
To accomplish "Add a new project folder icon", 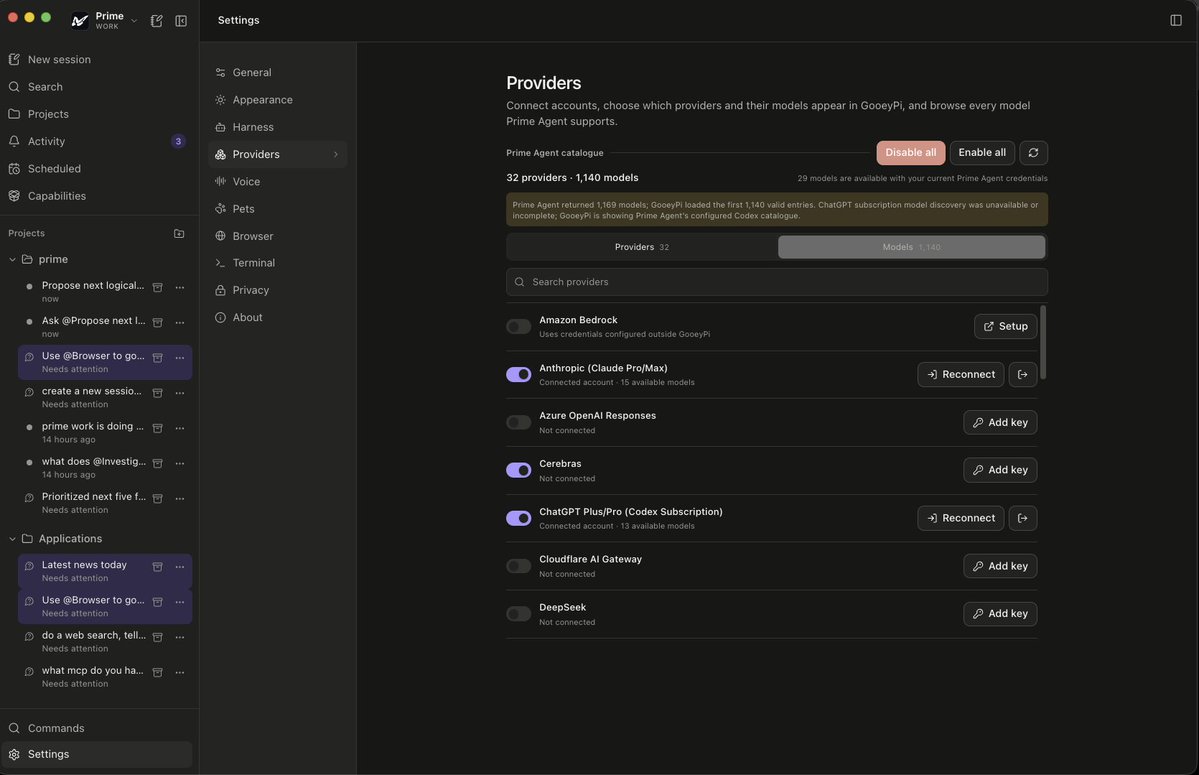I will 179,233.
